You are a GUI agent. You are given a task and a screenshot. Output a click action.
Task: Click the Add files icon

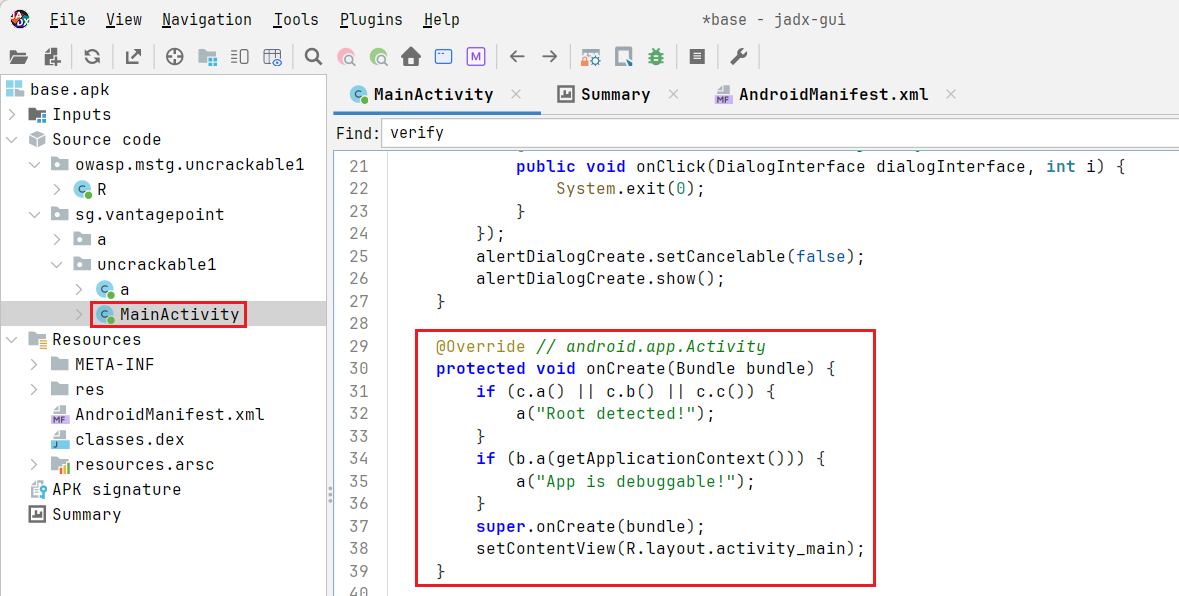click(52, 57)
